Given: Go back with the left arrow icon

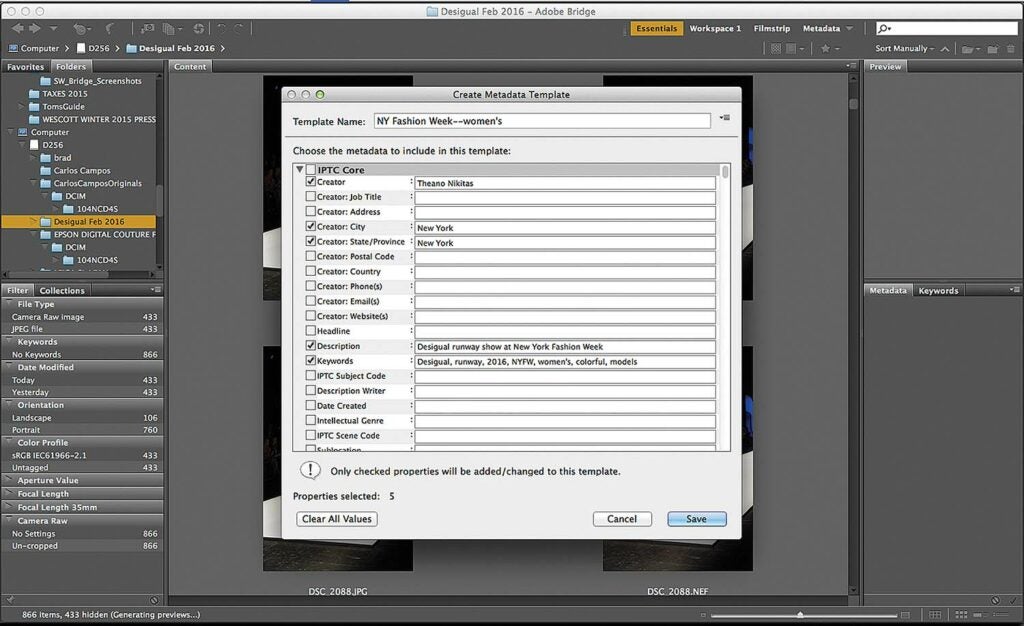Looking at the screenshot, I should pos(18,28).
